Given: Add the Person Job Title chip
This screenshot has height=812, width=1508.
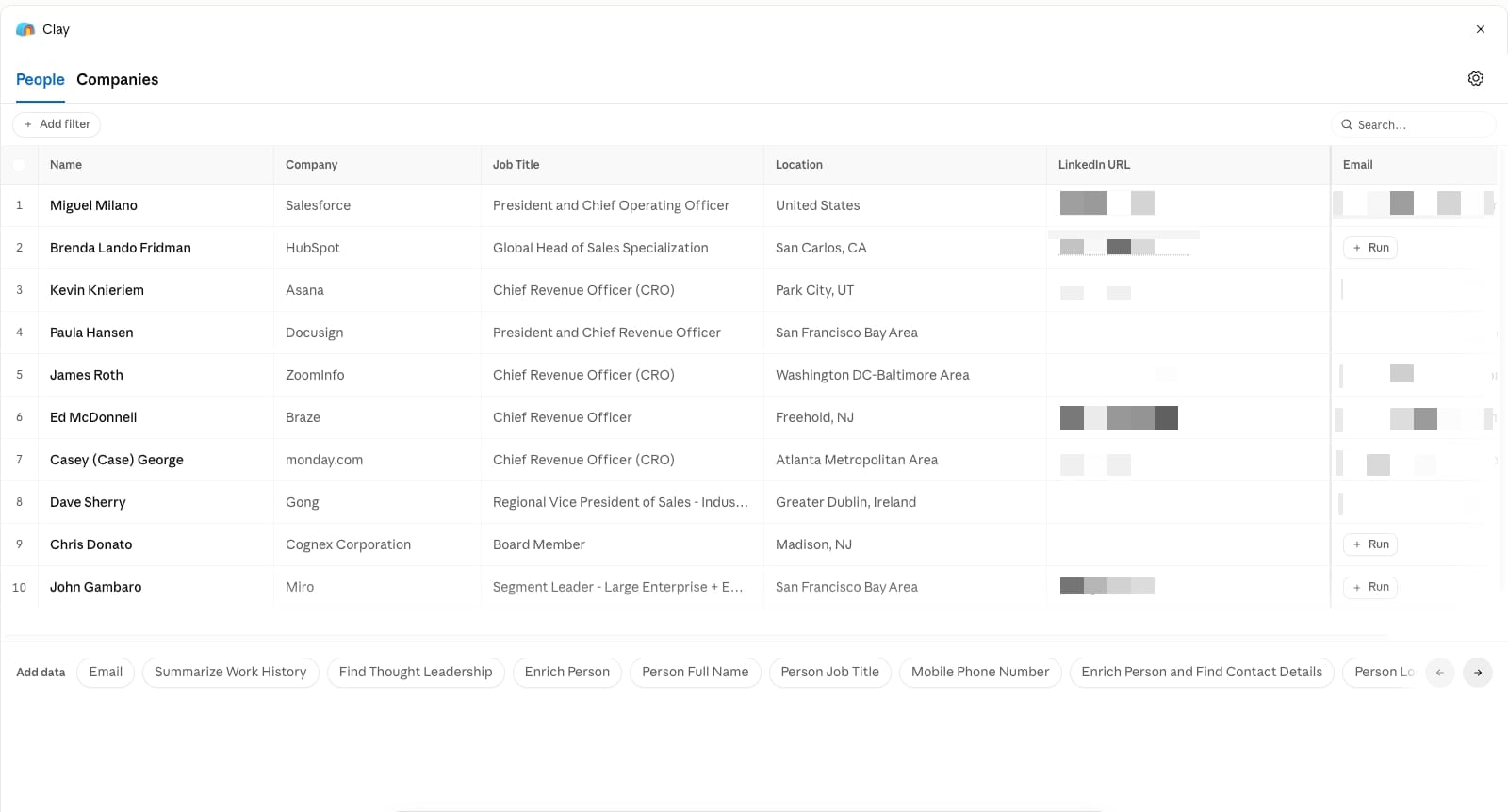Looking at the screenshot, I should 830,672.
